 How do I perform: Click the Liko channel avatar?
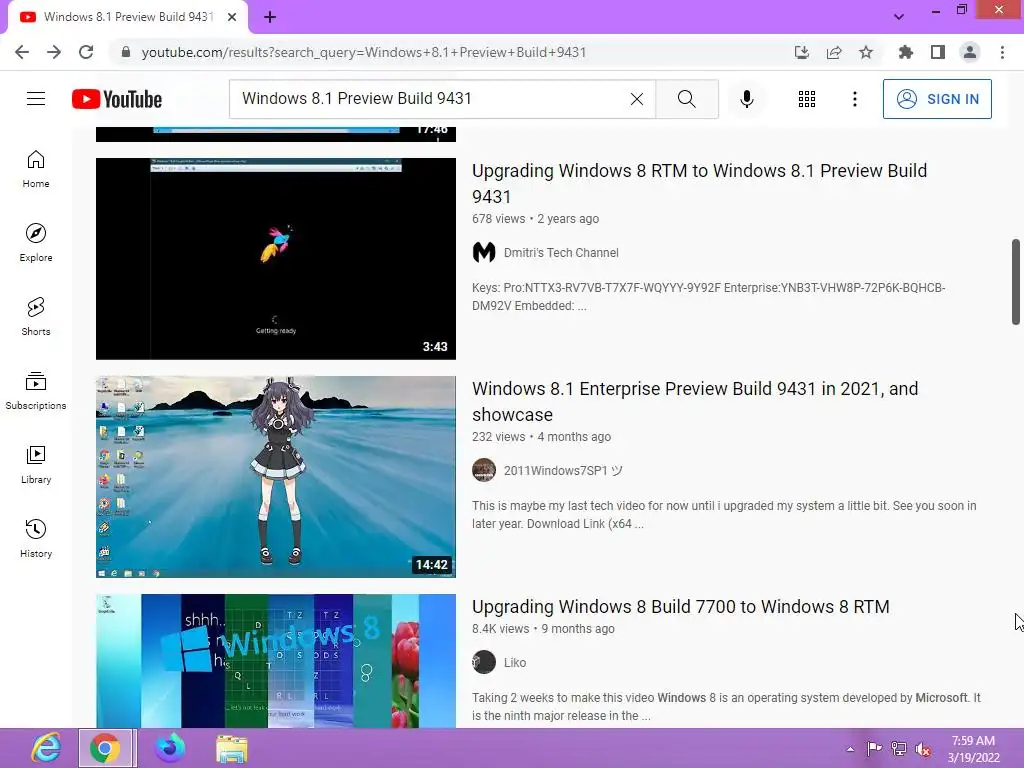point(484,662)
